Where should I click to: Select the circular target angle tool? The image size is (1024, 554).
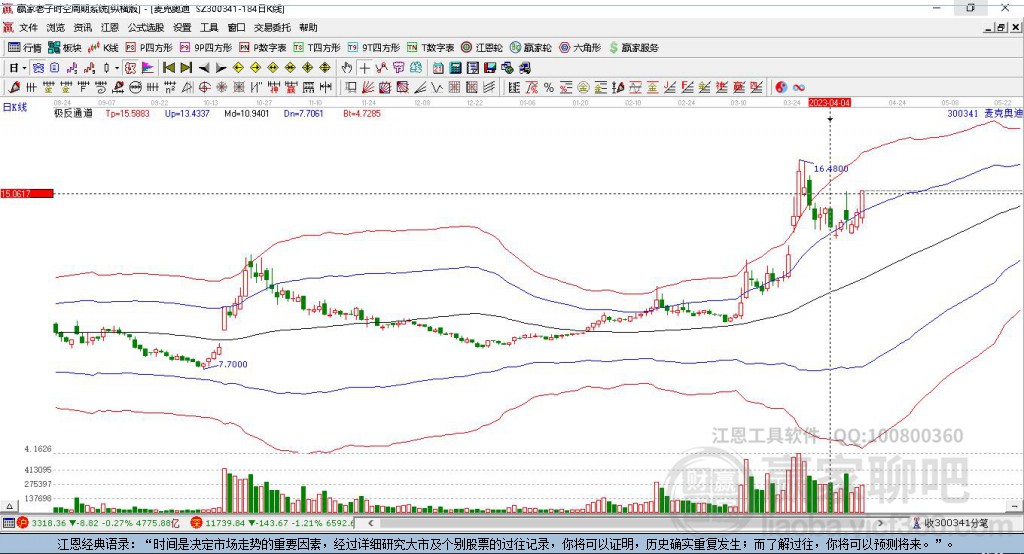[204, 87]
